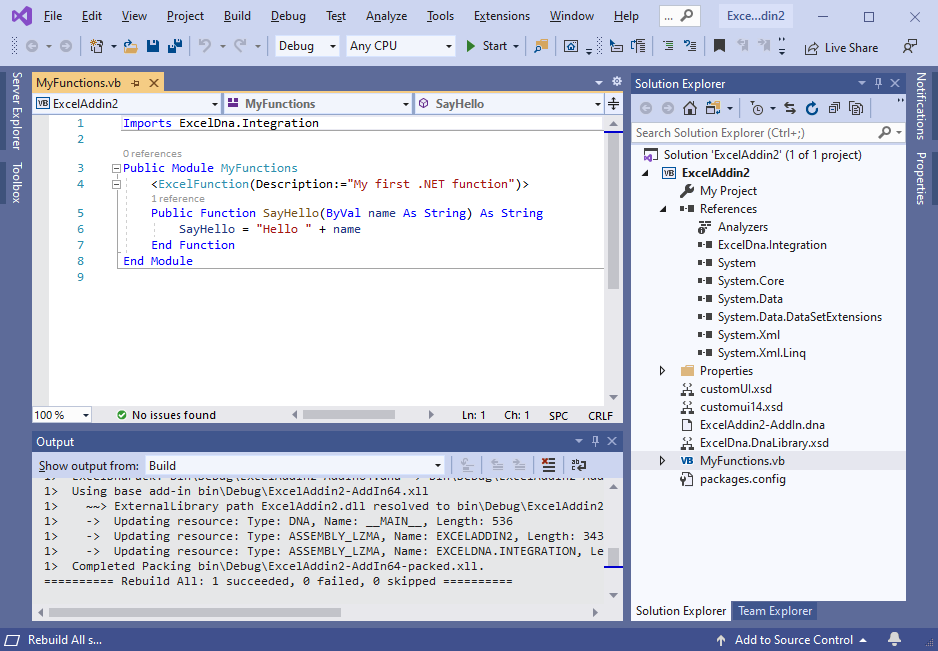Save the current file with Save icon
938x651 pixels.
tap(153, 46)
